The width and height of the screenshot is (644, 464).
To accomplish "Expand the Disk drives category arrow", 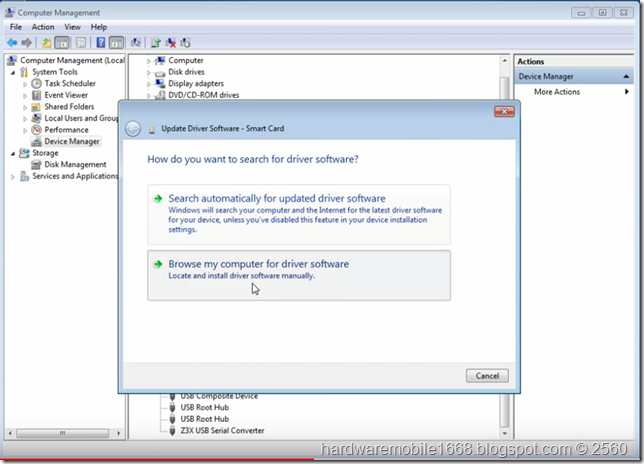I will [x=149, y=72].
